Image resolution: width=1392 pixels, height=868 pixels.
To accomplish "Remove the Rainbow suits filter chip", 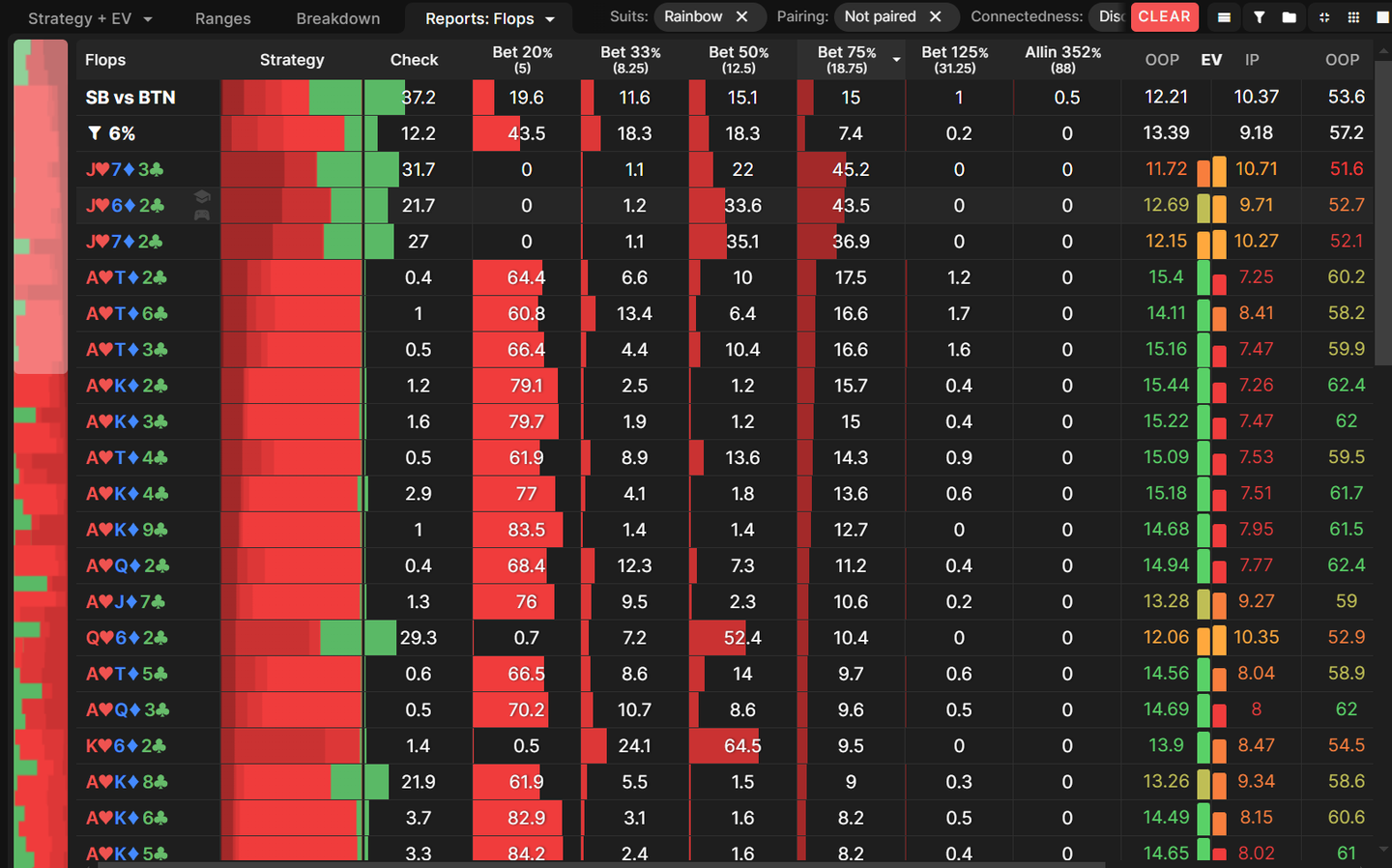I will pyautogui.click(x=741, y=16).
